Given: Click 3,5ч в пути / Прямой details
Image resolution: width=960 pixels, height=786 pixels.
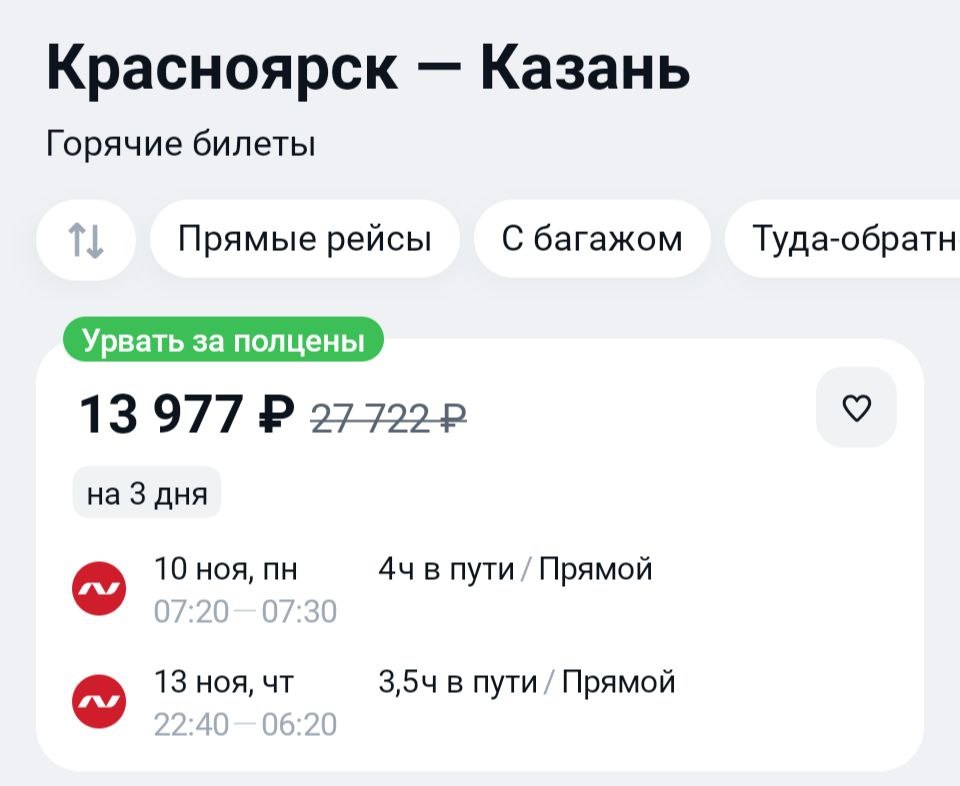Looking at the screenshot, I should 527,682.
